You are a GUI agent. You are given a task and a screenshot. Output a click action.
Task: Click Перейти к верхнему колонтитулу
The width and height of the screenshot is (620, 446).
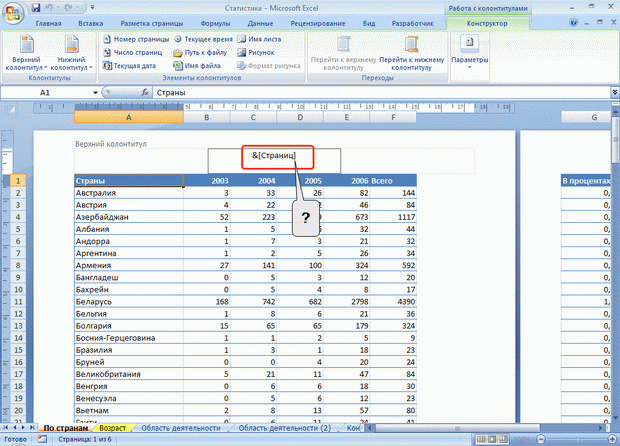click(x=343, y=53)
